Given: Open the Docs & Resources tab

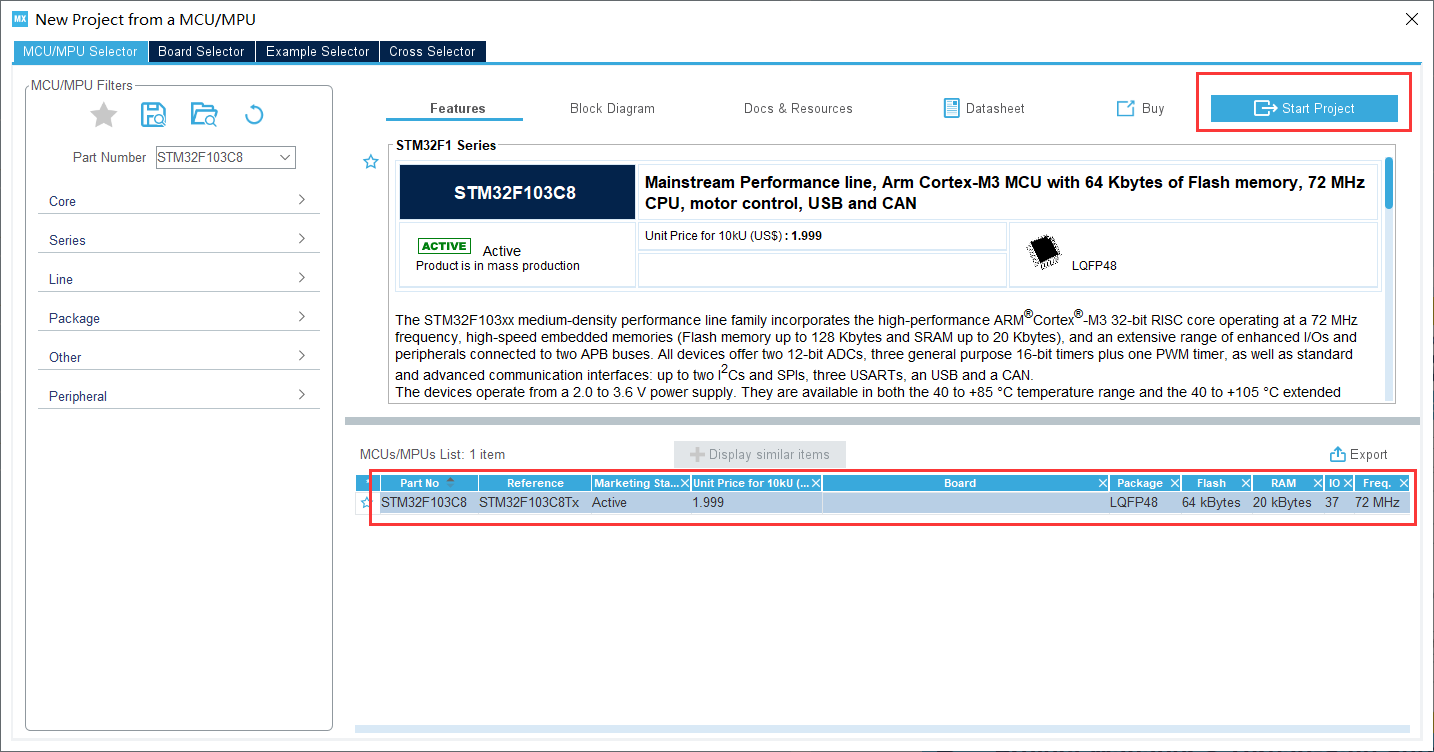Looking at the screenshot, I should [798, 108].
